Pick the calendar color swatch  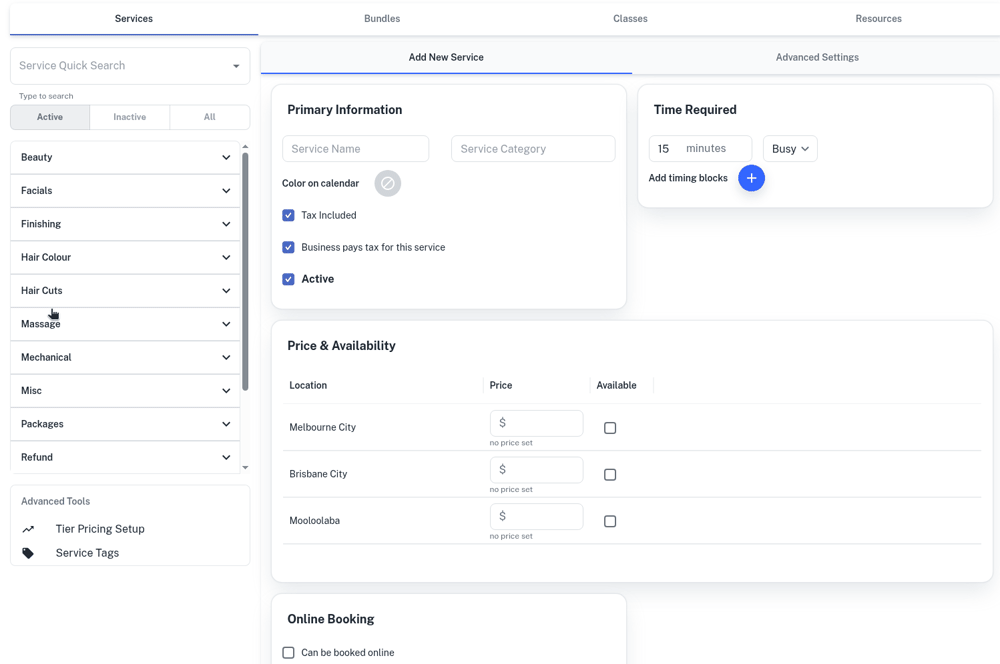tap(387, 183)
